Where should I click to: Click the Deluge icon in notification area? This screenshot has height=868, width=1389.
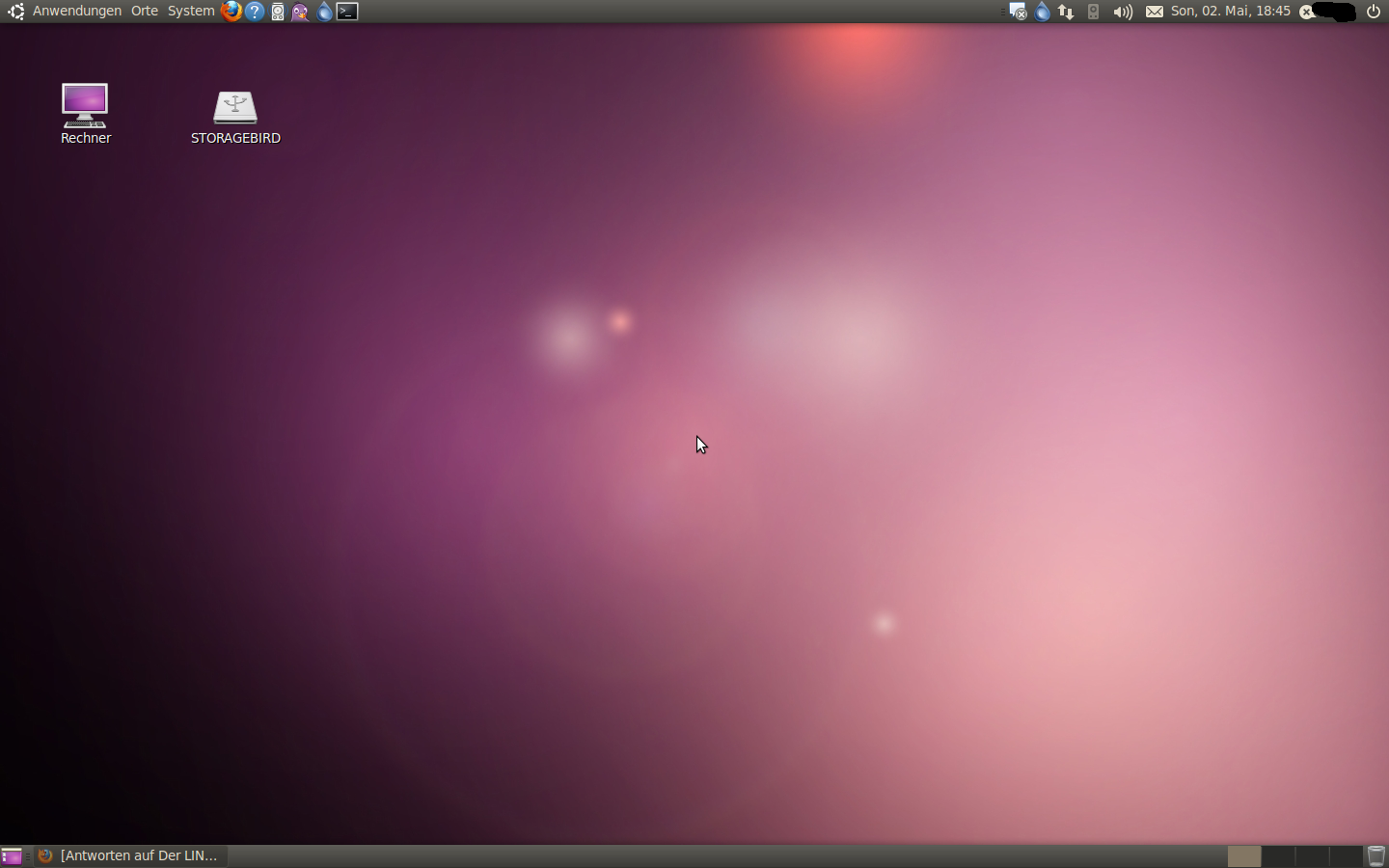(1043, 12)
